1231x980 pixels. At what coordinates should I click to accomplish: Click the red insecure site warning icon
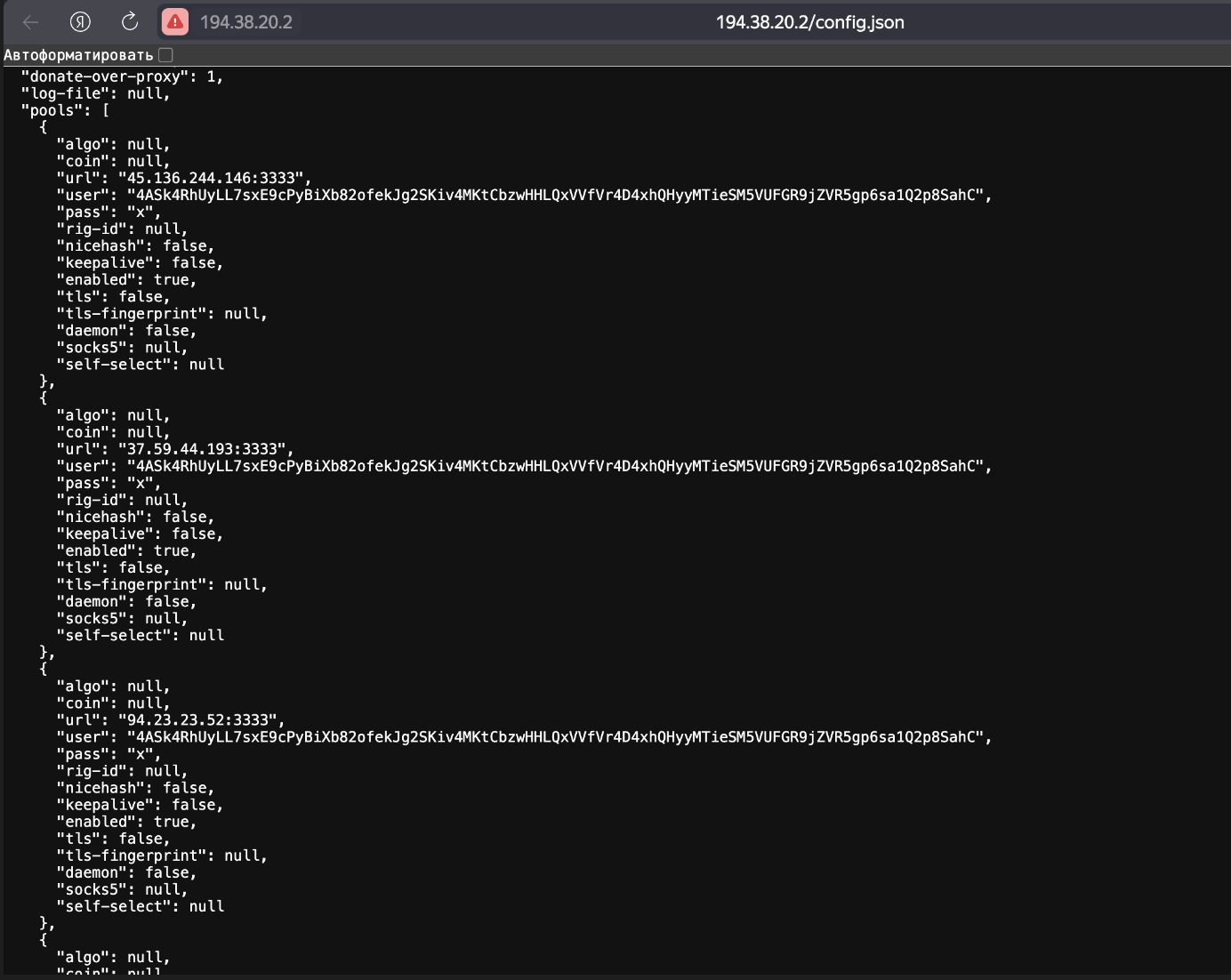point(175,22)
